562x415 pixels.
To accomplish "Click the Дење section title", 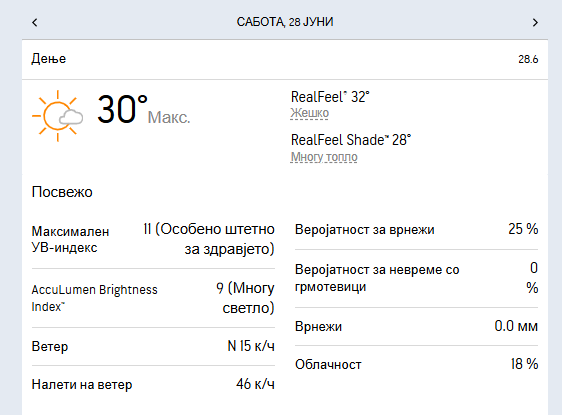I will pos(49,58).
